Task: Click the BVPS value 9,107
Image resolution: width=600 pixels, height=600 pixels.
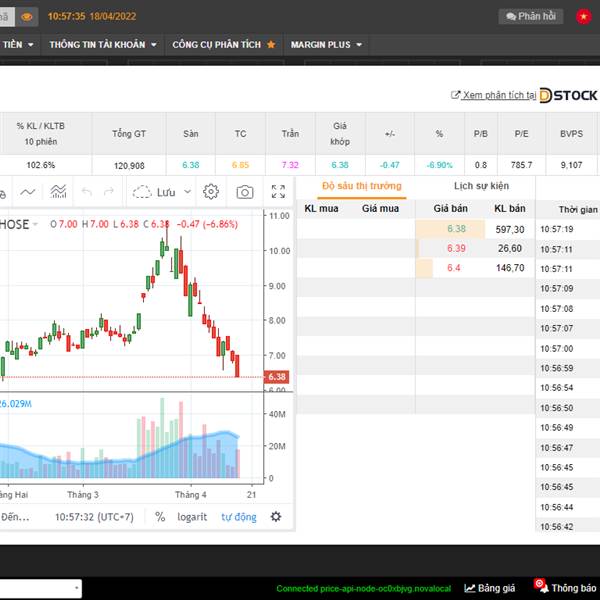Action: 571,165
